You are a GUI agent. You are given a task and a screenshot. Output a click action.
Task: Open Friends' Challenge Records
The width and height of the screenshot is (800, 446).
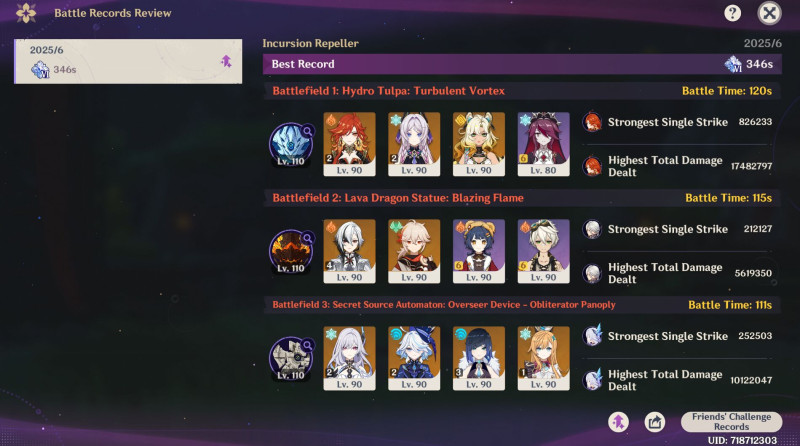[x=731, y=422]
